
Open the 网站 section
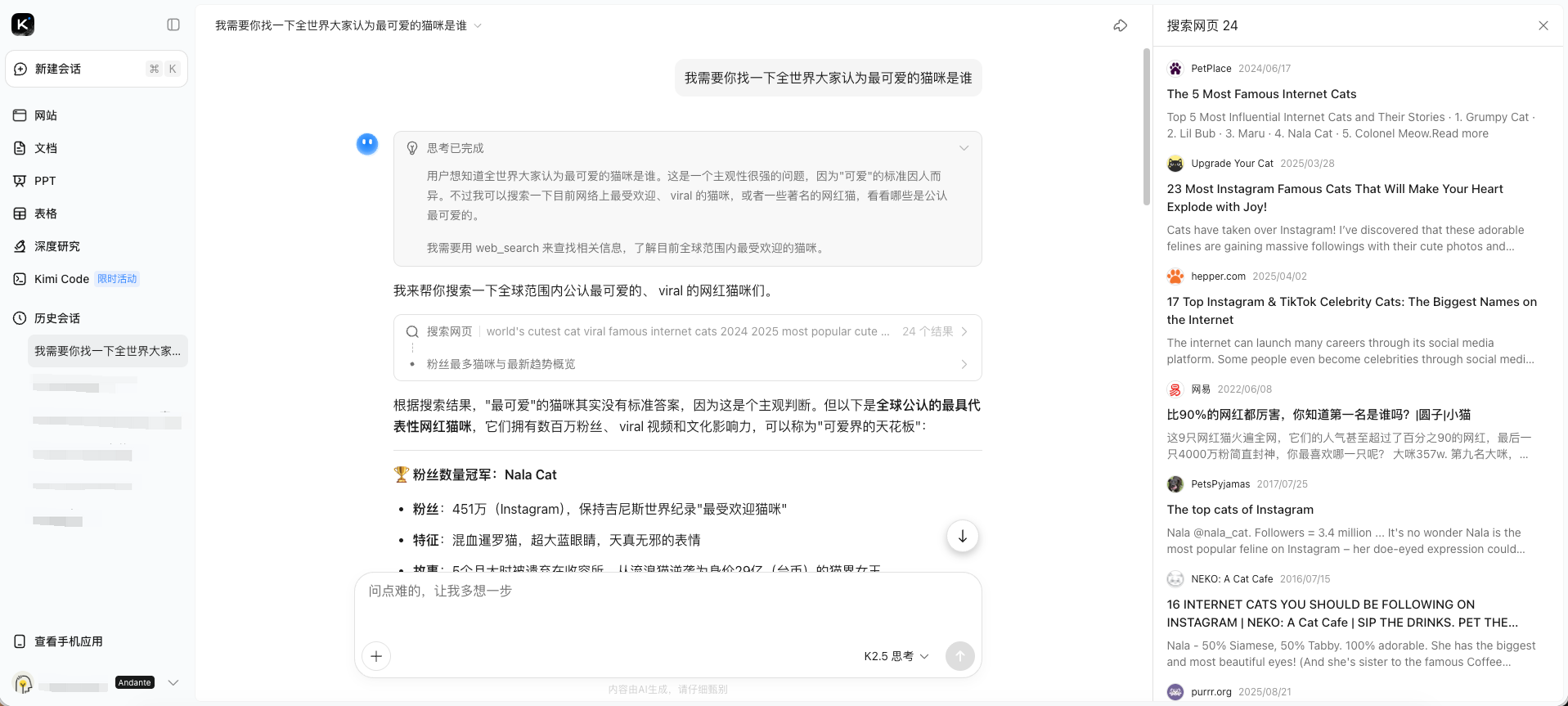(x=97, y=115)
